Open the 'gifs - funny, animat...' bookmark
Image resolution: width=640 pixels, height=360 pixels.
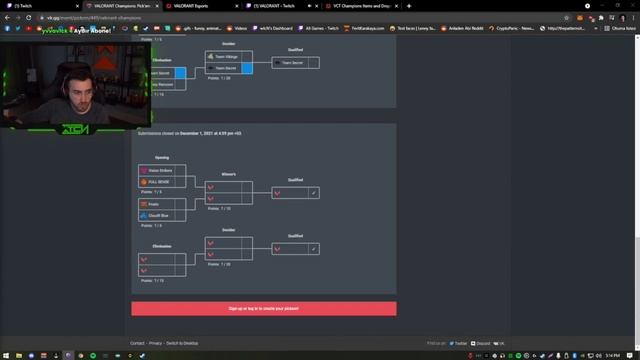coord(198,28)
